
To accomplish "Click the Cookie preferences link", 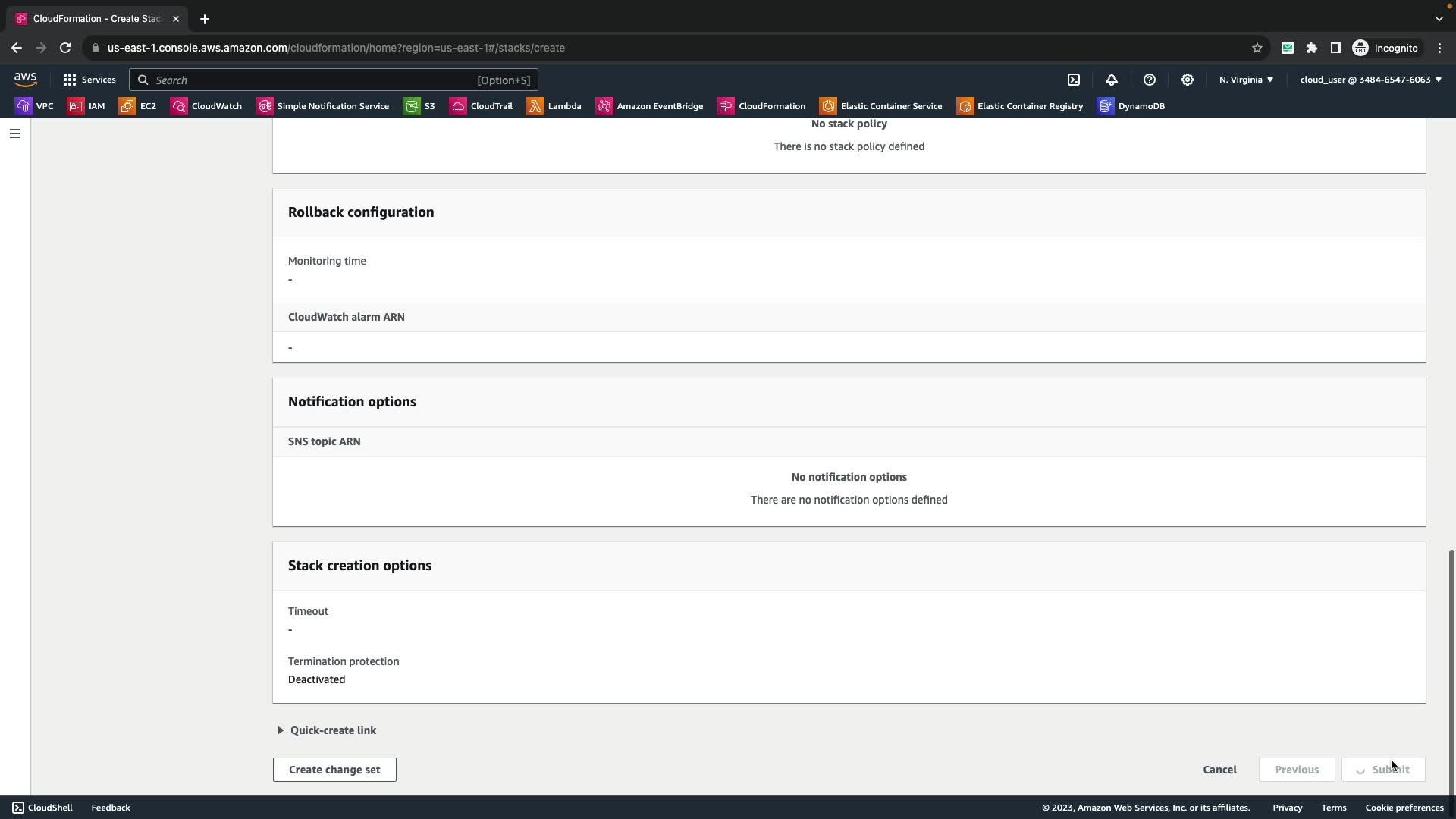I will tap(1404, 808).
